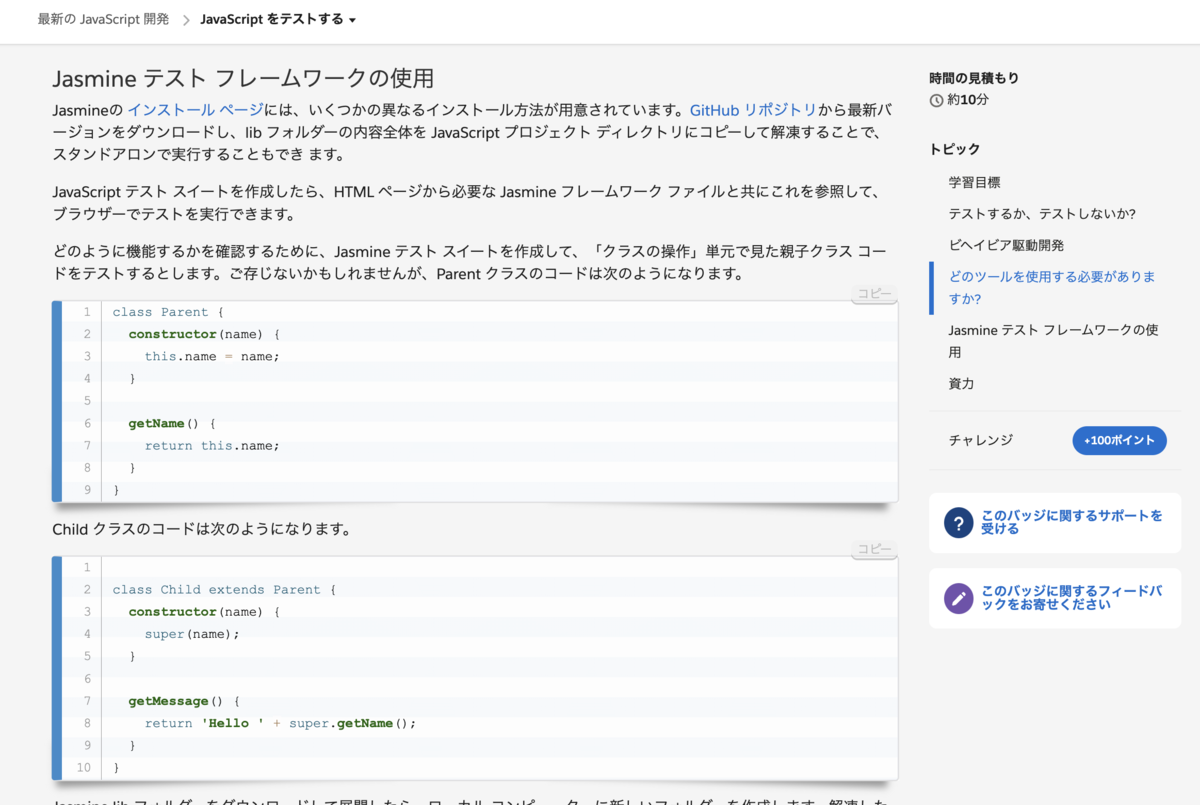Click the +100ポイント challenge button
This screenshot has height=805, width=1200.
pos(1119,440)
